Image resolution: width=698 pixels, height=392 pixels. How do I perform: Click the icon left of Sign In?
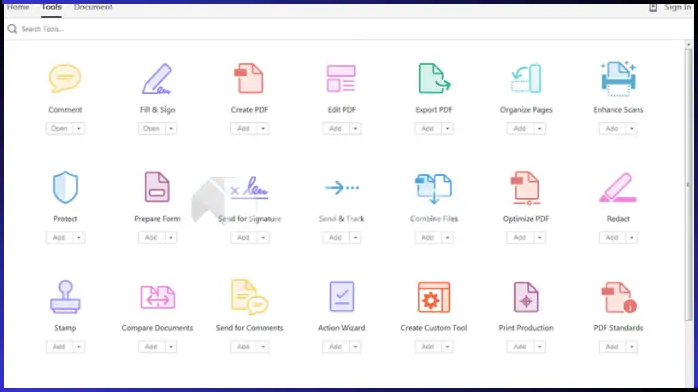[653, 7]
